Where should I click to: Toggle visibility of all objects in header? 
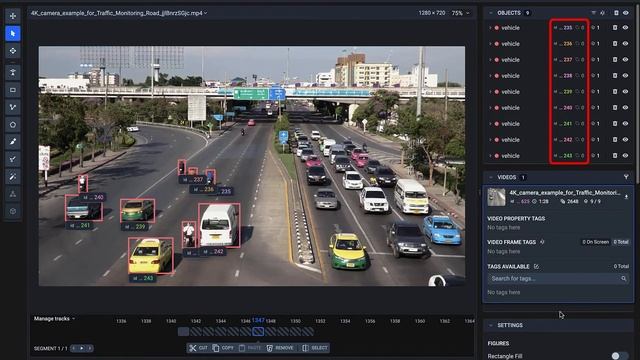(626, 13)
